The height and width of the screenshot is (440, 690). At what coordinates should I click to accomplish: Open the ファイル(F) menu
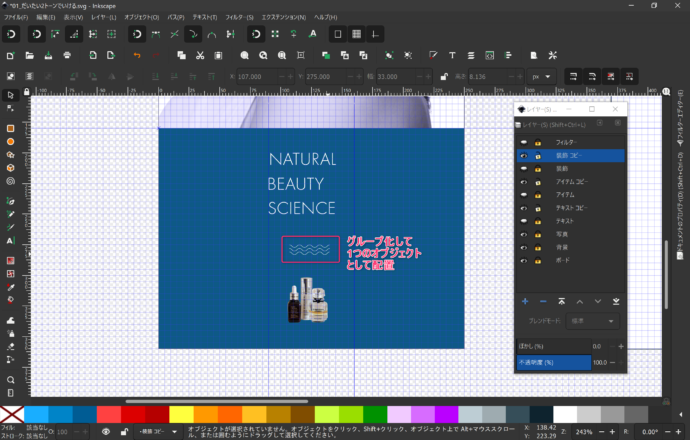click(16, 17)
